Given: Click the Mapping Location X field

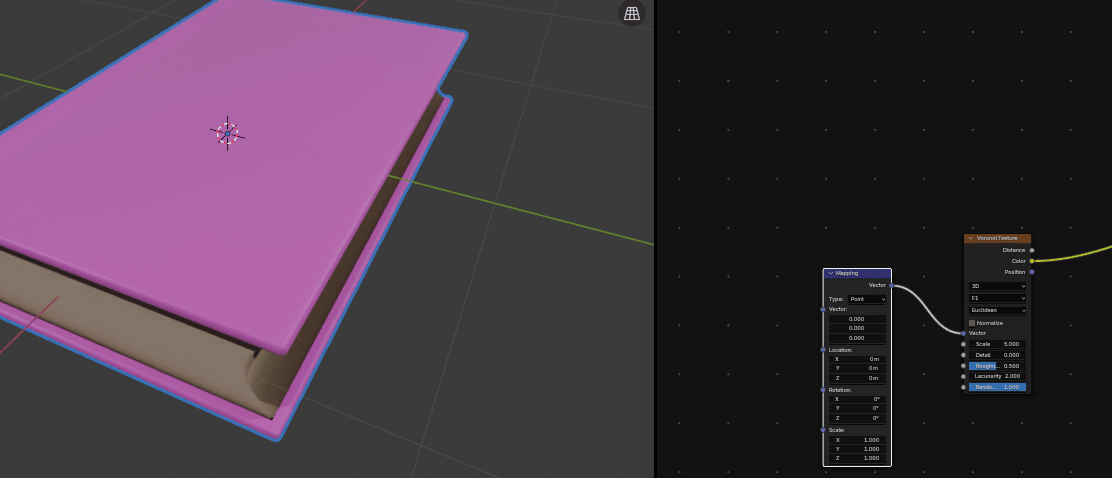Looking at the screenshot, I should (x=857, y=359).
